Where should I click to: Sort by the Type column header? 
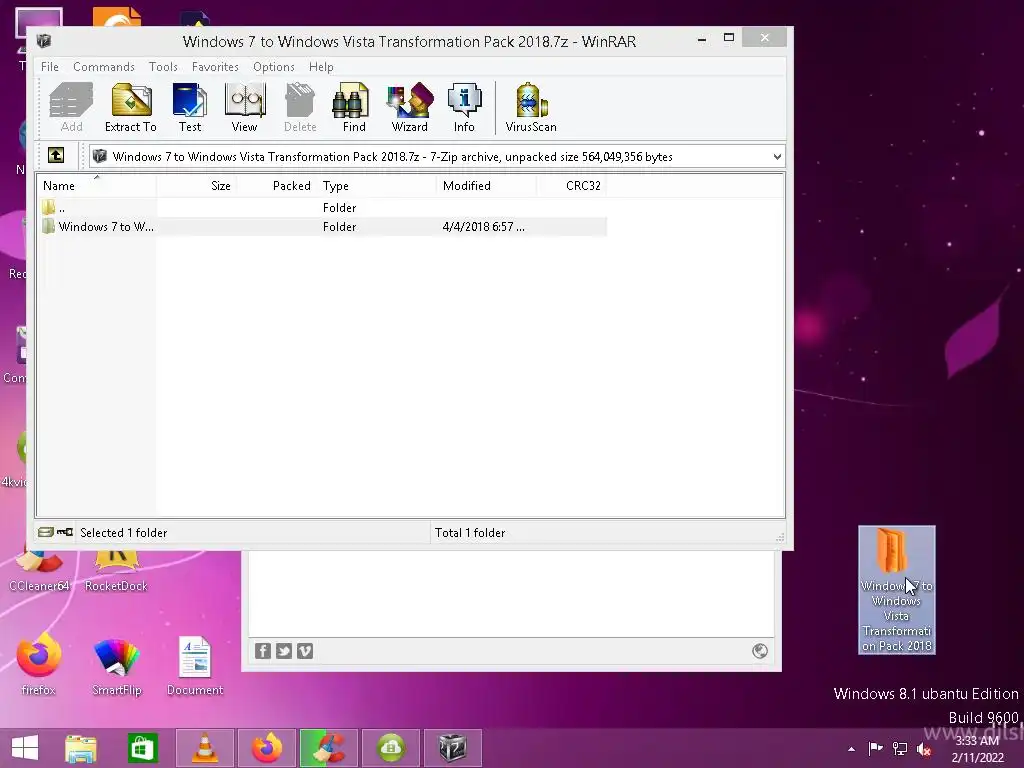pyautogui.click(x=376, y=185)
